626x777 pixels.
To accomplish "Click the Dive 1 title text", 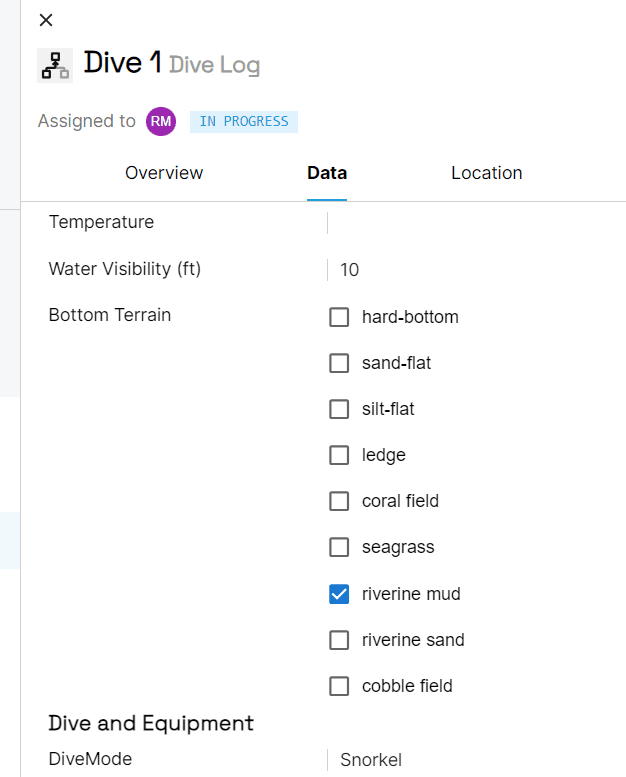I will pos(122,63).
